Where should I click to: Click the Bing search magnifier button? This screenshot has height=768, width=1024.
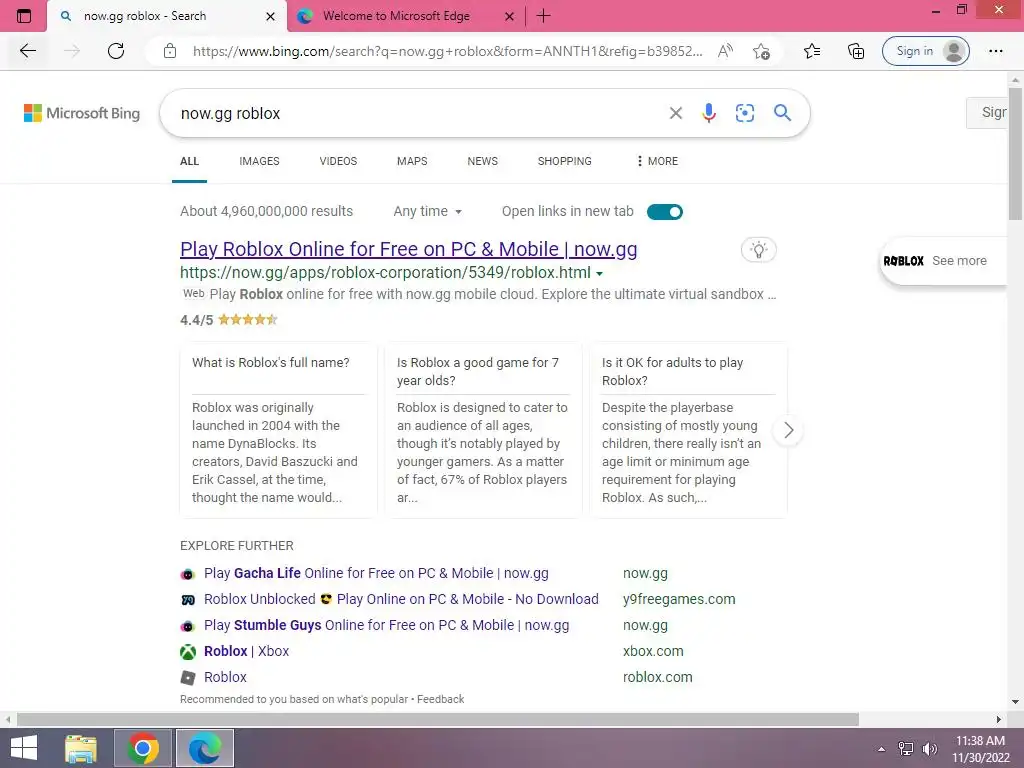pos(782,113)
